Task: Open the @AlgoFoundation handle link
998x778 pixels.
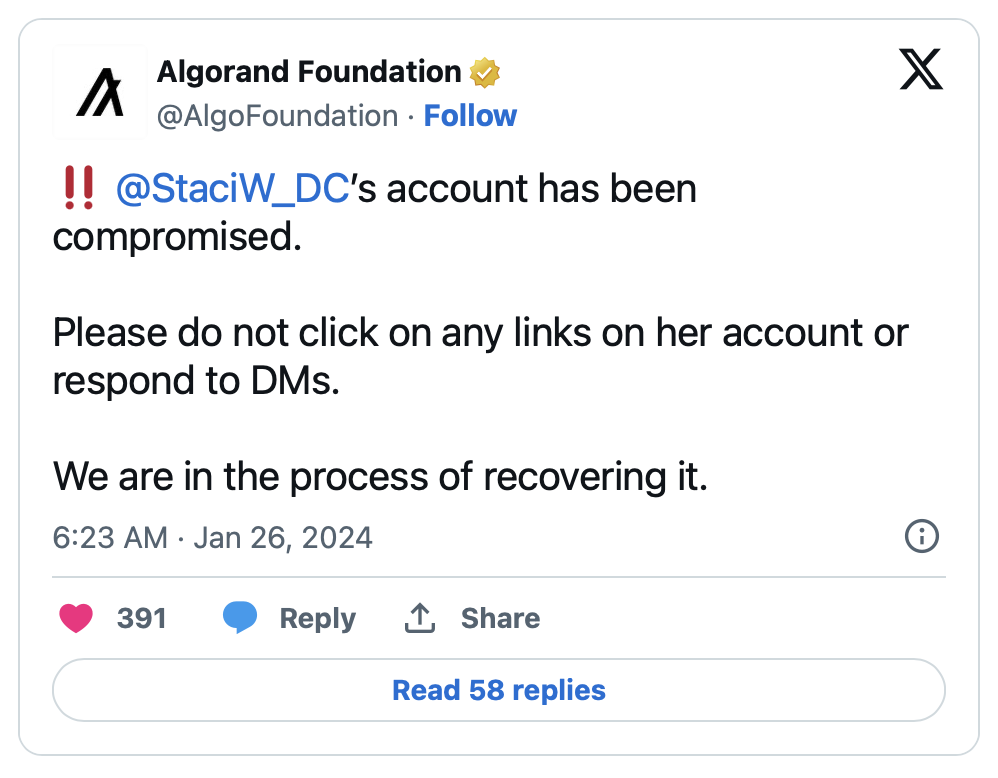Action: (x=277, y=116)
